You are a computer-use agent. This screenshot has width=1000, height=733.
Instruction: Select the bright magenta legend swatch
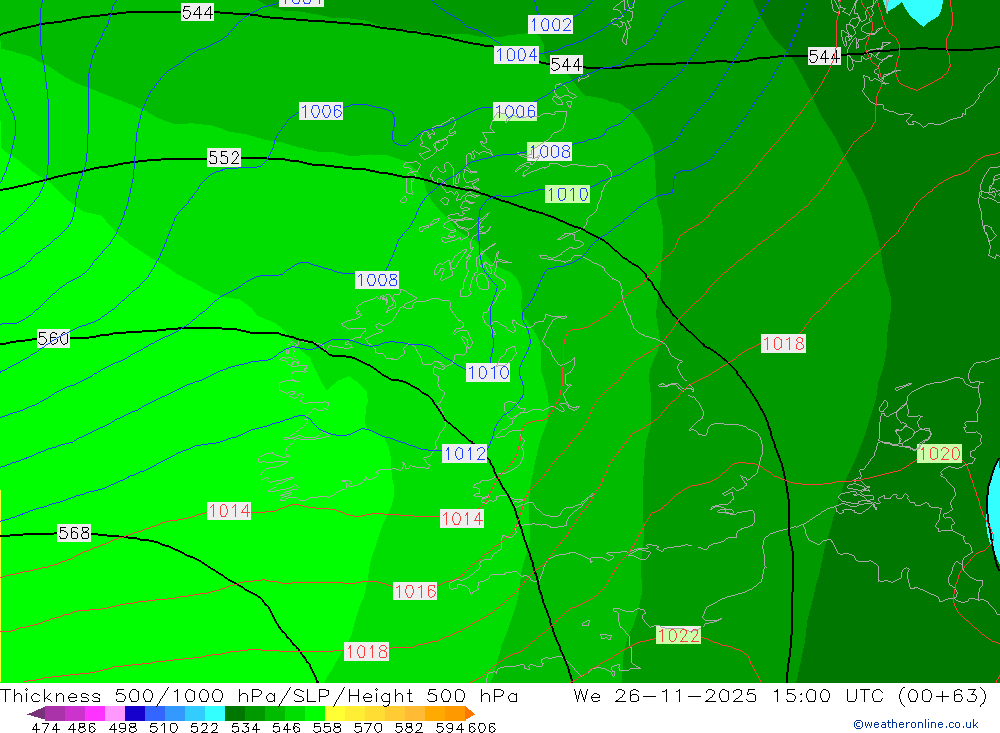[94, 713]
